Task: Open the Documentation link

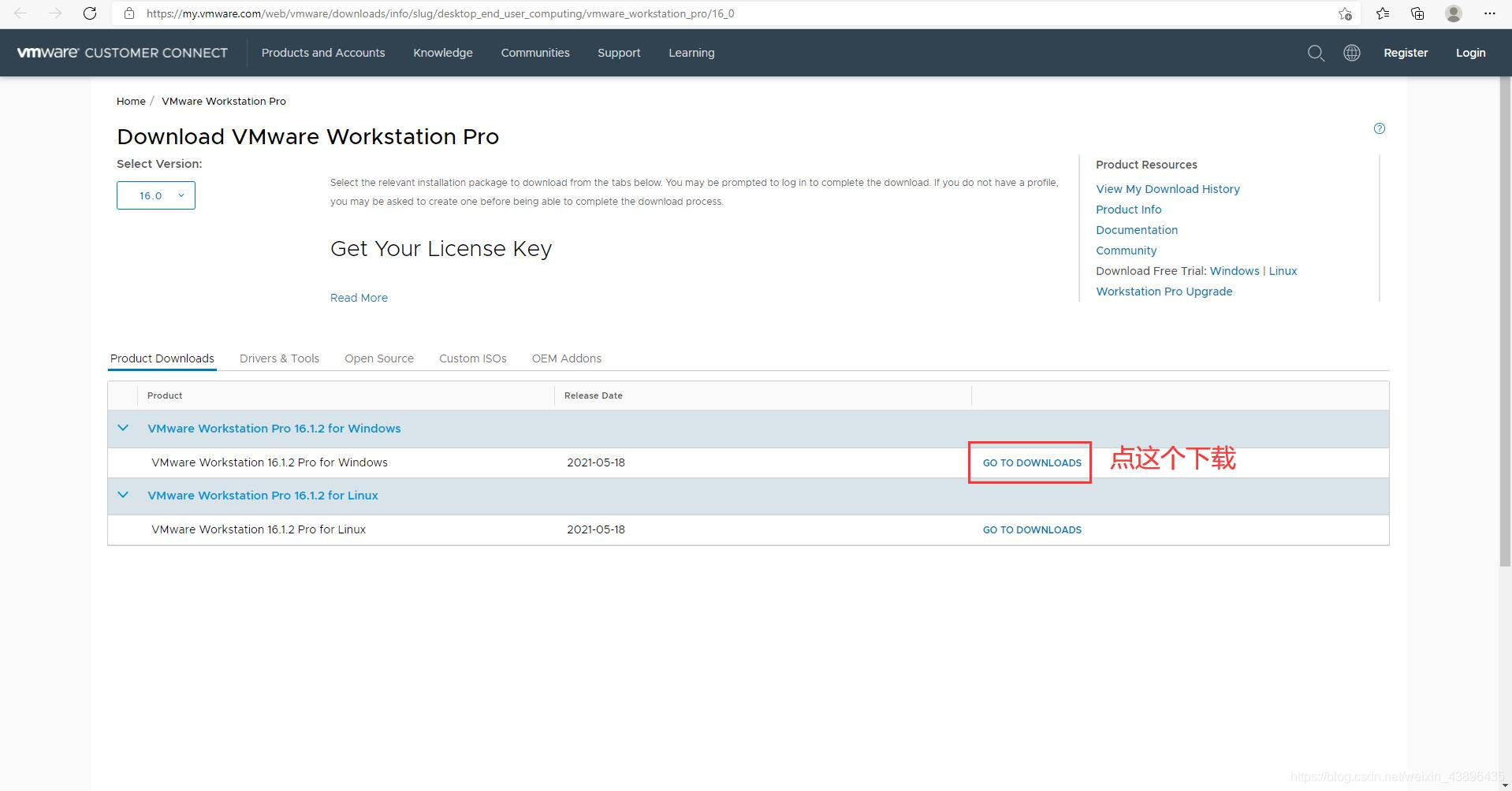Action: pyautogui.click(x=1137, y=230)
